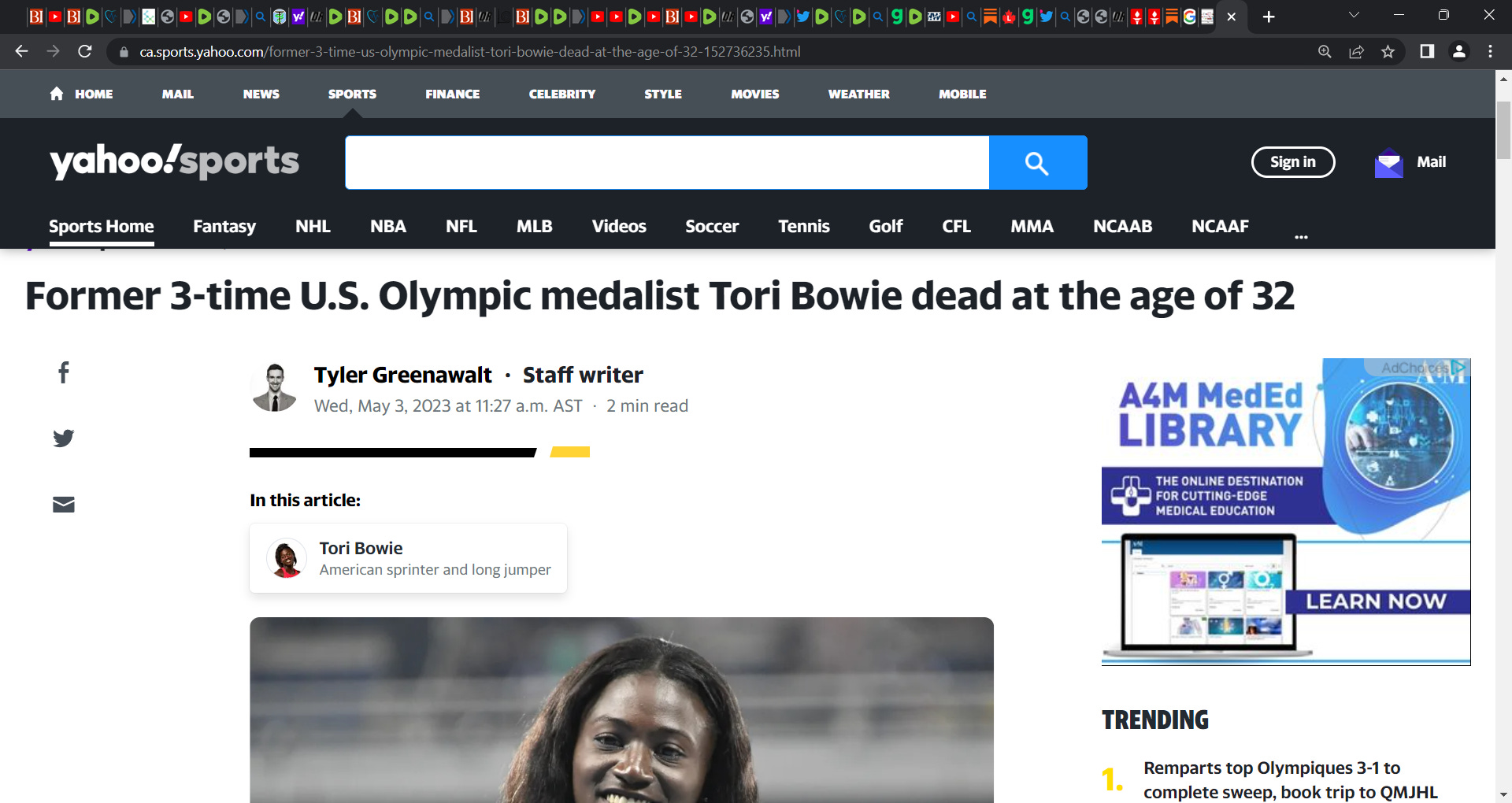This screenshot has width=1512, height=803.
Task: Click the browser address bar URL
Action: coord(470,52)
